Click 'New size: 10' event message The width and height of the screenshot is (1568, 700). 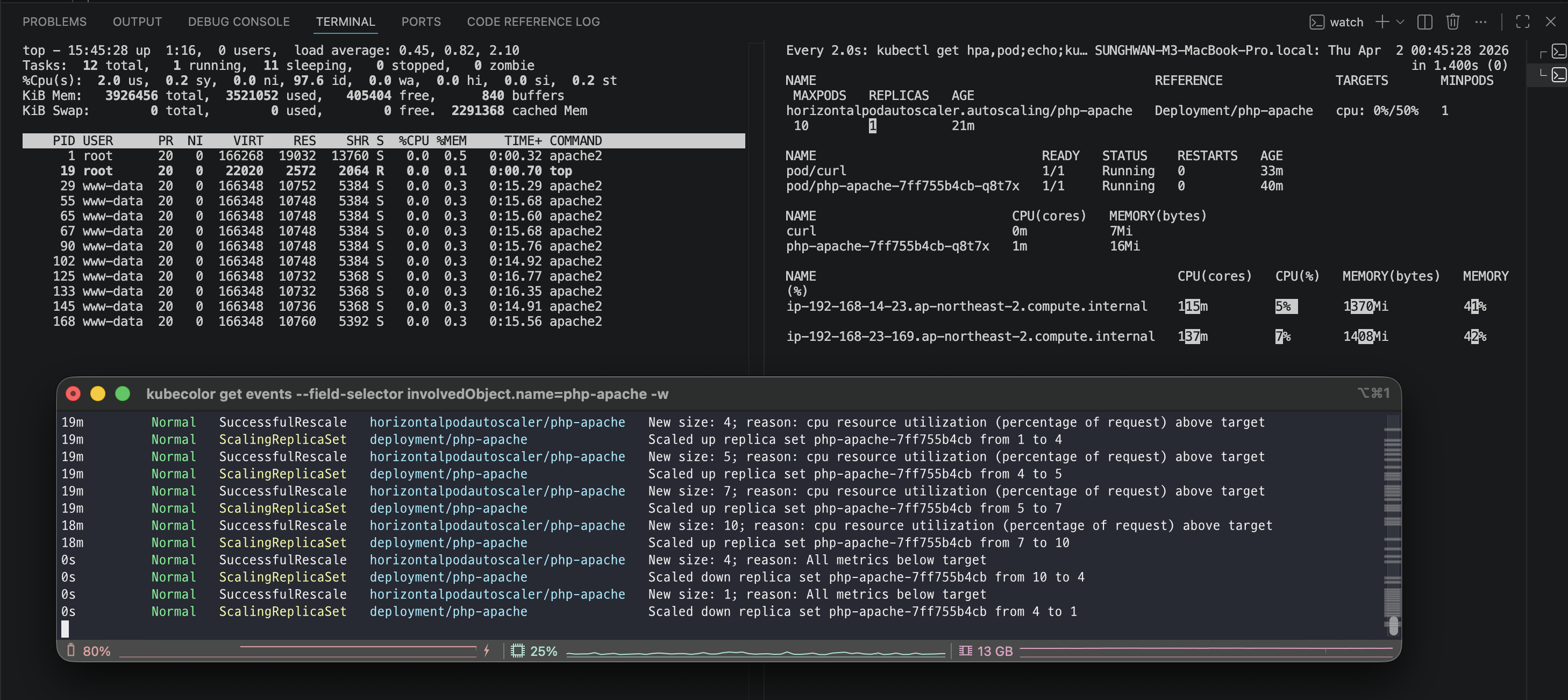(960, 525)
